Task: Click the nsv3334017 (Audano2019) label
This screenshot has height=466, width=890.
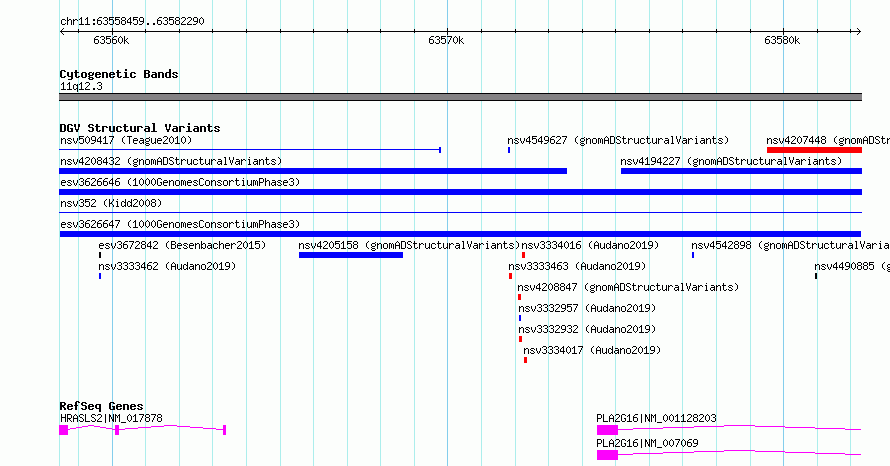Action: [592, 350]
